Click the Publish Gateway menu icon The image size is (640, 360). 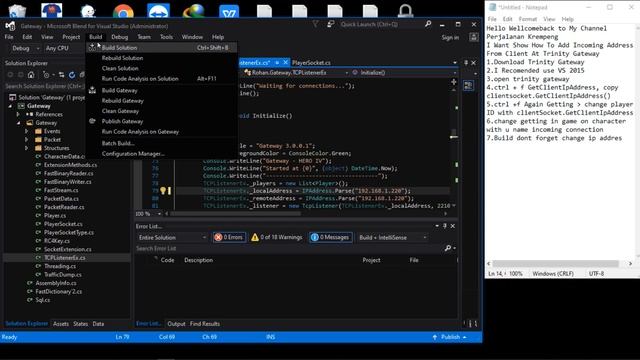pyautogui.click(x=92, y=121)
